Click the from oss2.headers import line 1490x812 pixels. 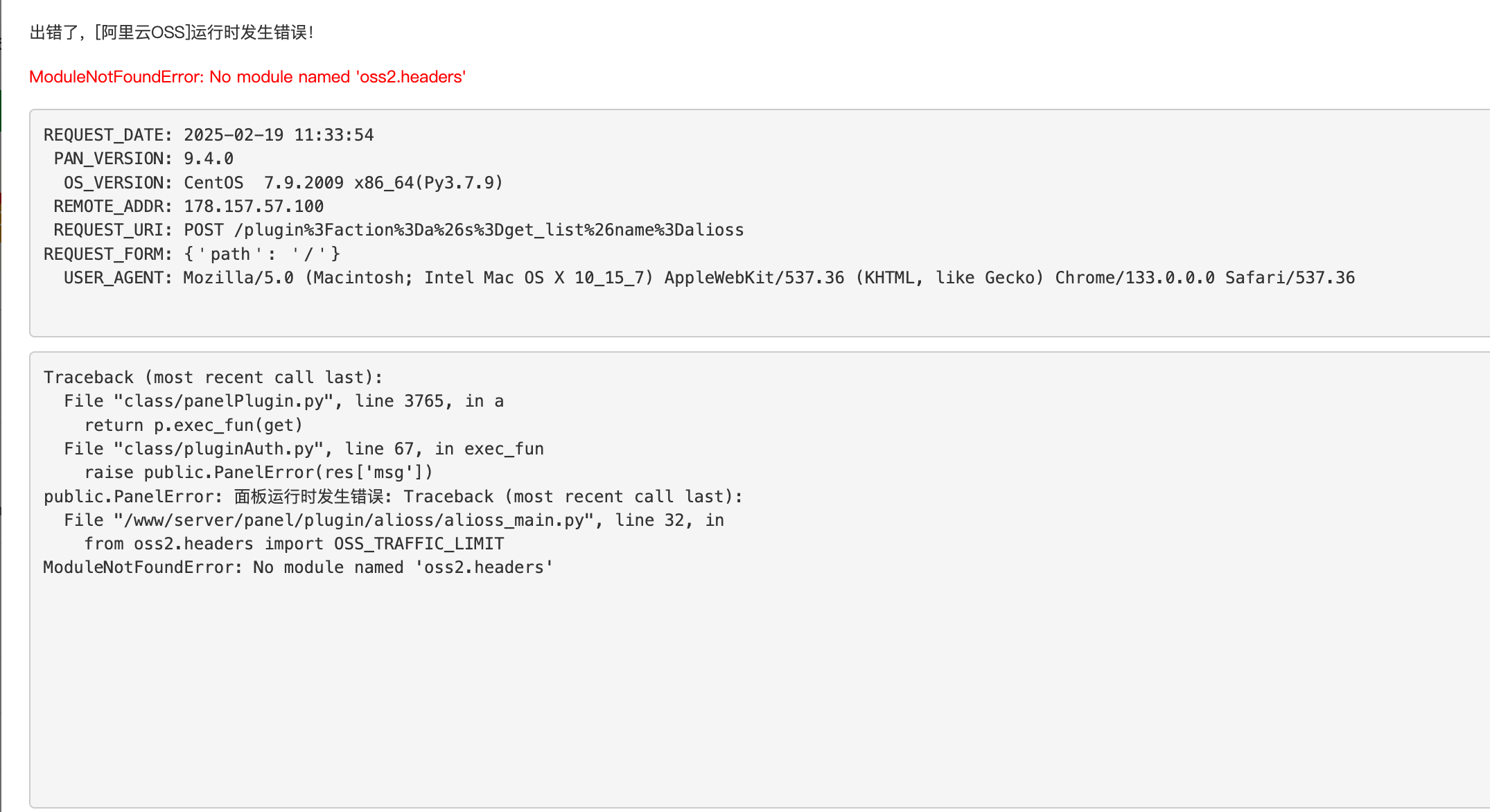[x=294, y=544]
